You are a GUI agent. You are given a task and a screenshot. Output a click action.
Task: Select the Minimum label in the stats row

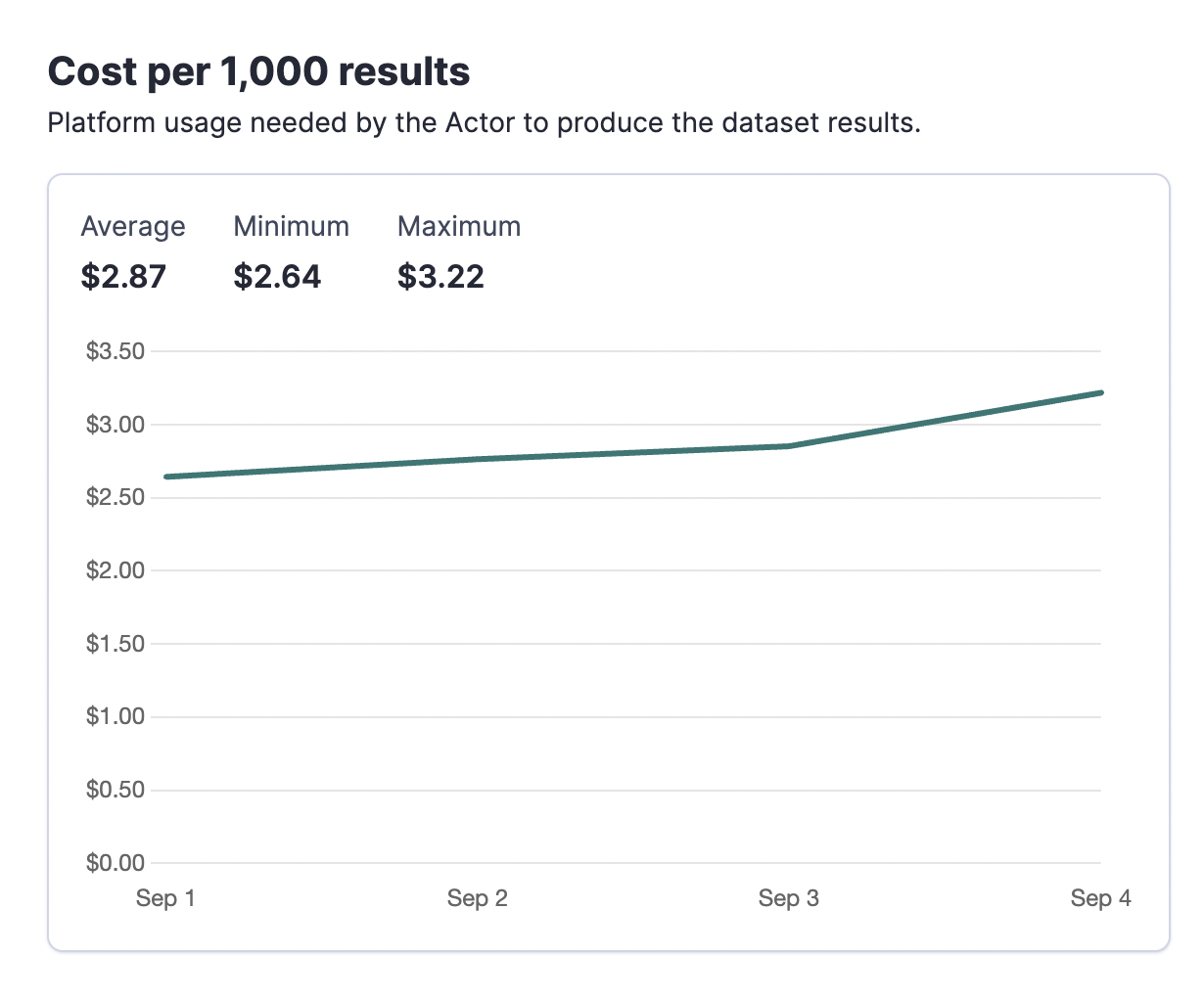tap(291, 226)
